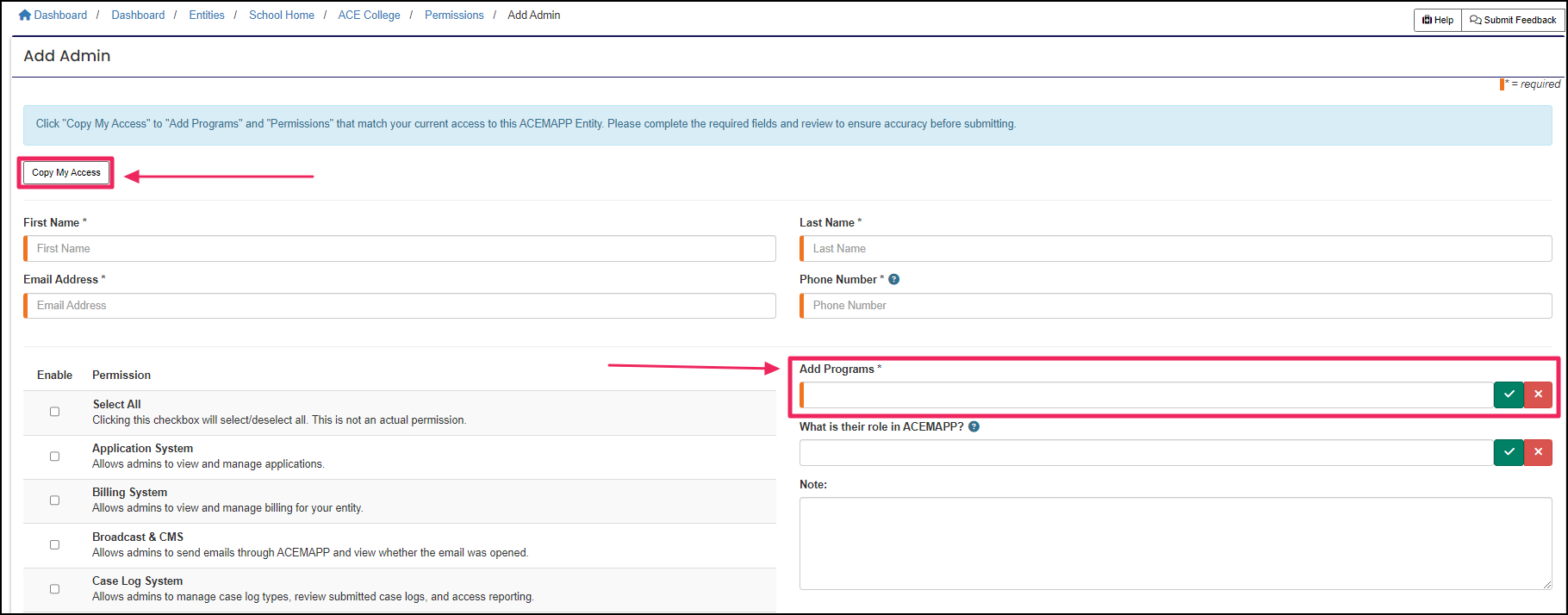Go to the second Dashboard breadcrumb link
This screenshot has height=615, width=1568.
pyautogui.click(x=138, y=15)
